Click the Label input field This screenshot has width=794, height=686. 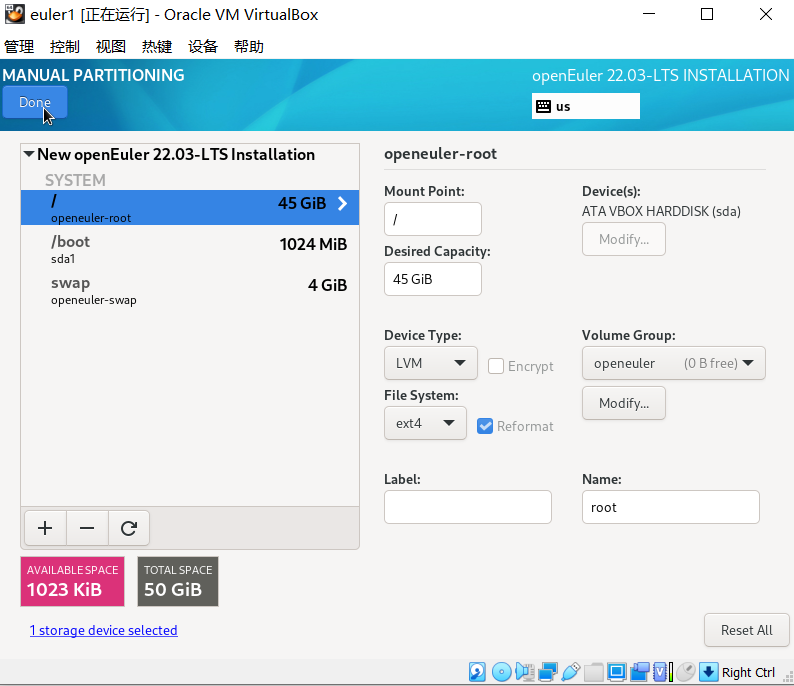tap(467, 507)
